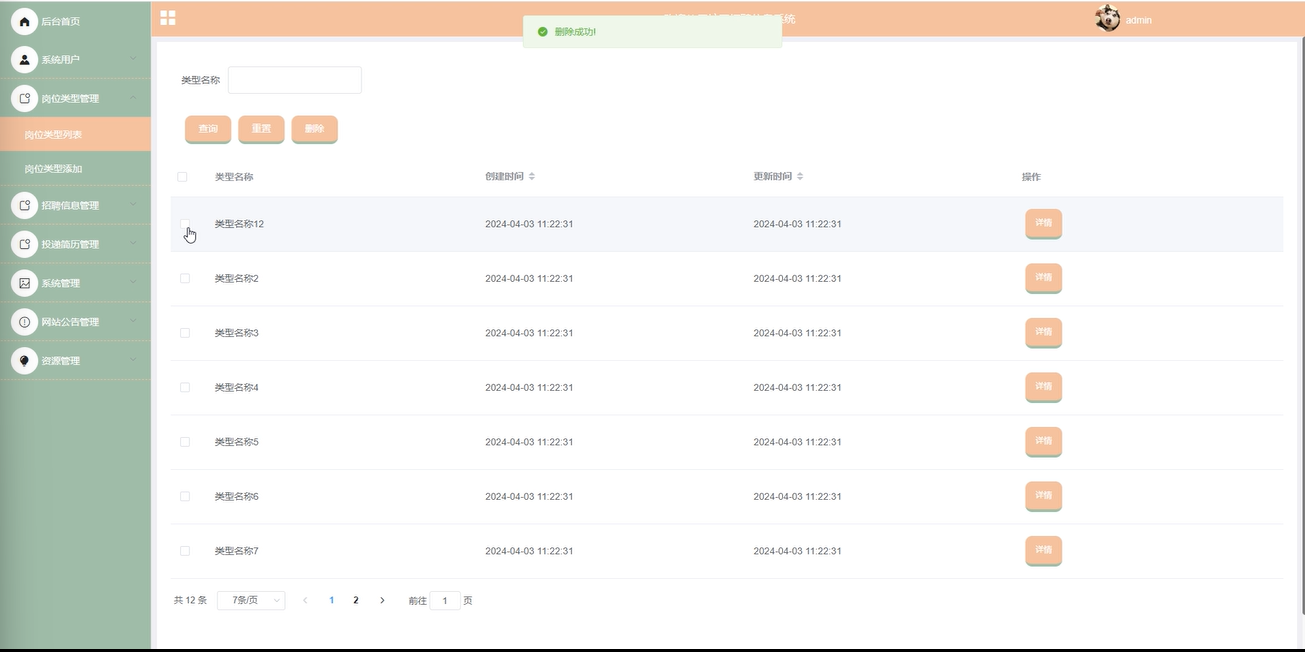
Task: Click the pin icon beside 资源管理
Action: coord(24,361)
